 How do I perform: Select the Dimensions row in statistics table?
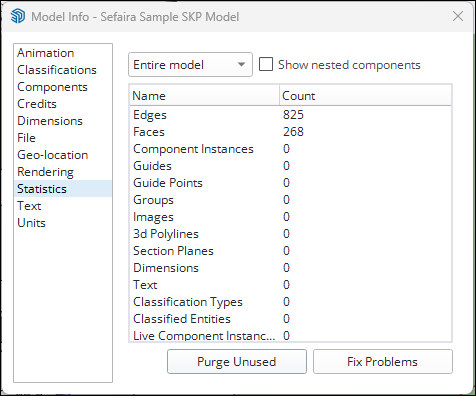point(290,268)
